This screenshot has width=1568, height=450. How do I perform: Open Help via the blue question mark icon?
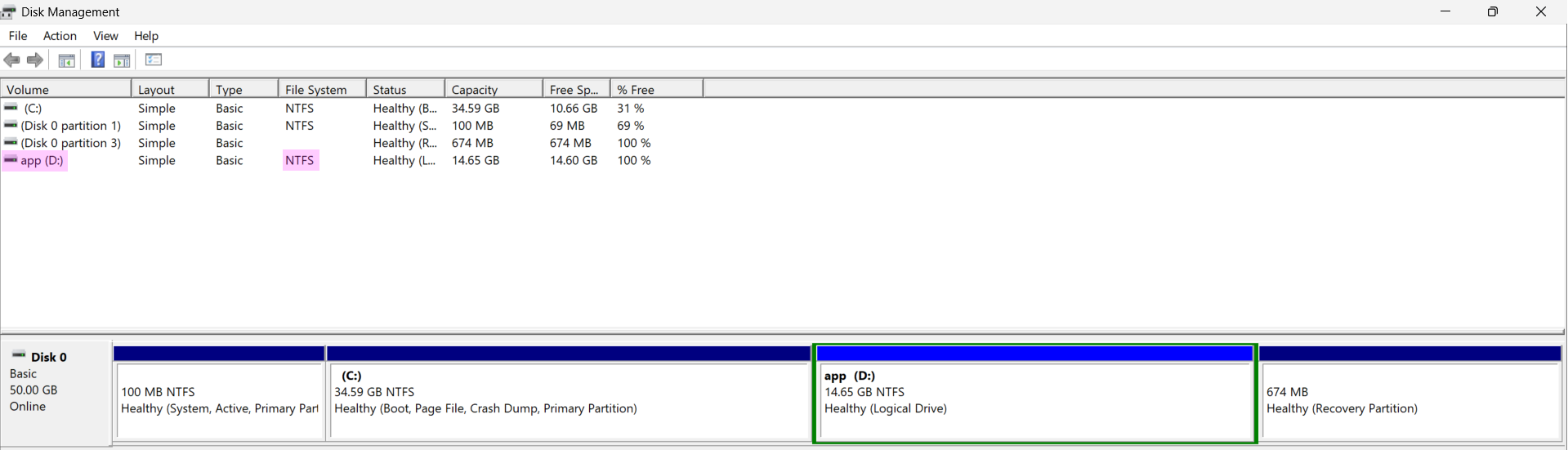[97, 60]
